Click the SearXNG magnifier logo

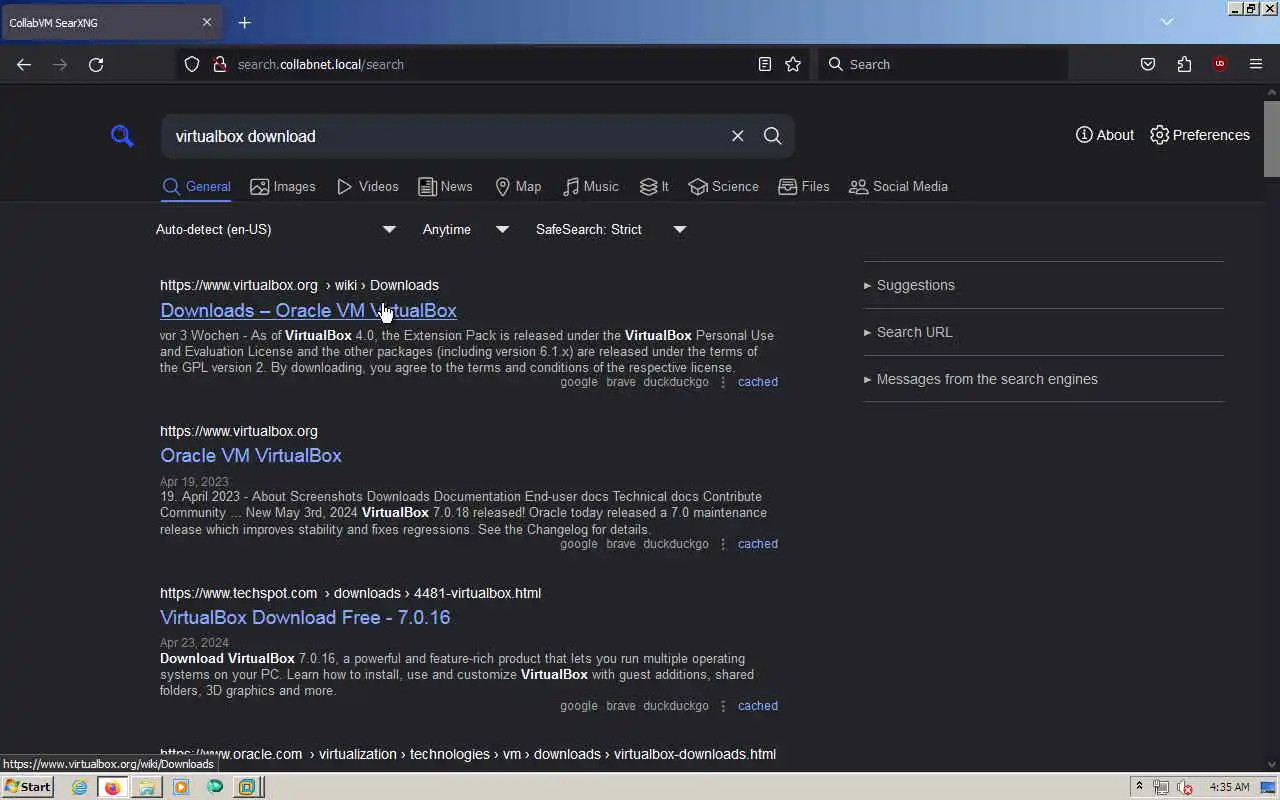pos(122,136)
